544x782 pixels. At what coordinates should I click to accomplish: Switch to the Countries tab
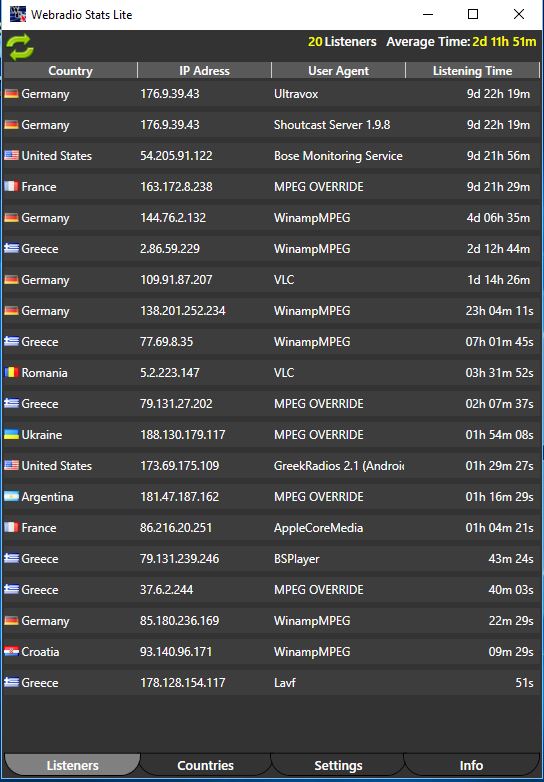(205, 765)
